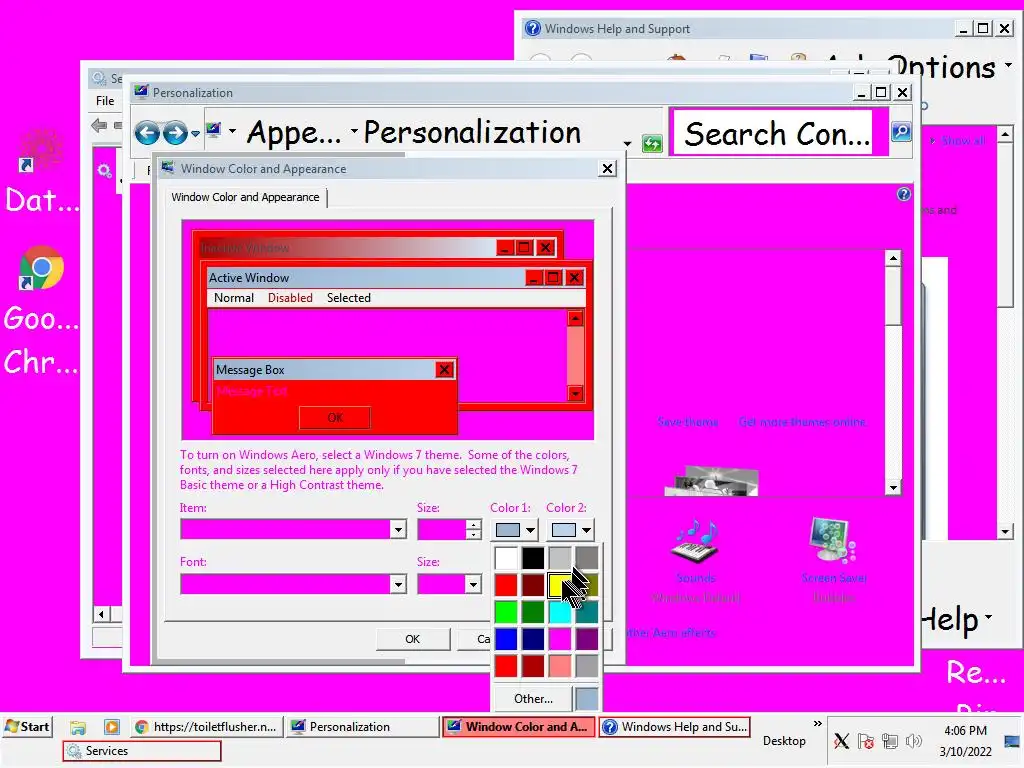
Task: Open the address bar history dropdown
Action: coord(627,143)
